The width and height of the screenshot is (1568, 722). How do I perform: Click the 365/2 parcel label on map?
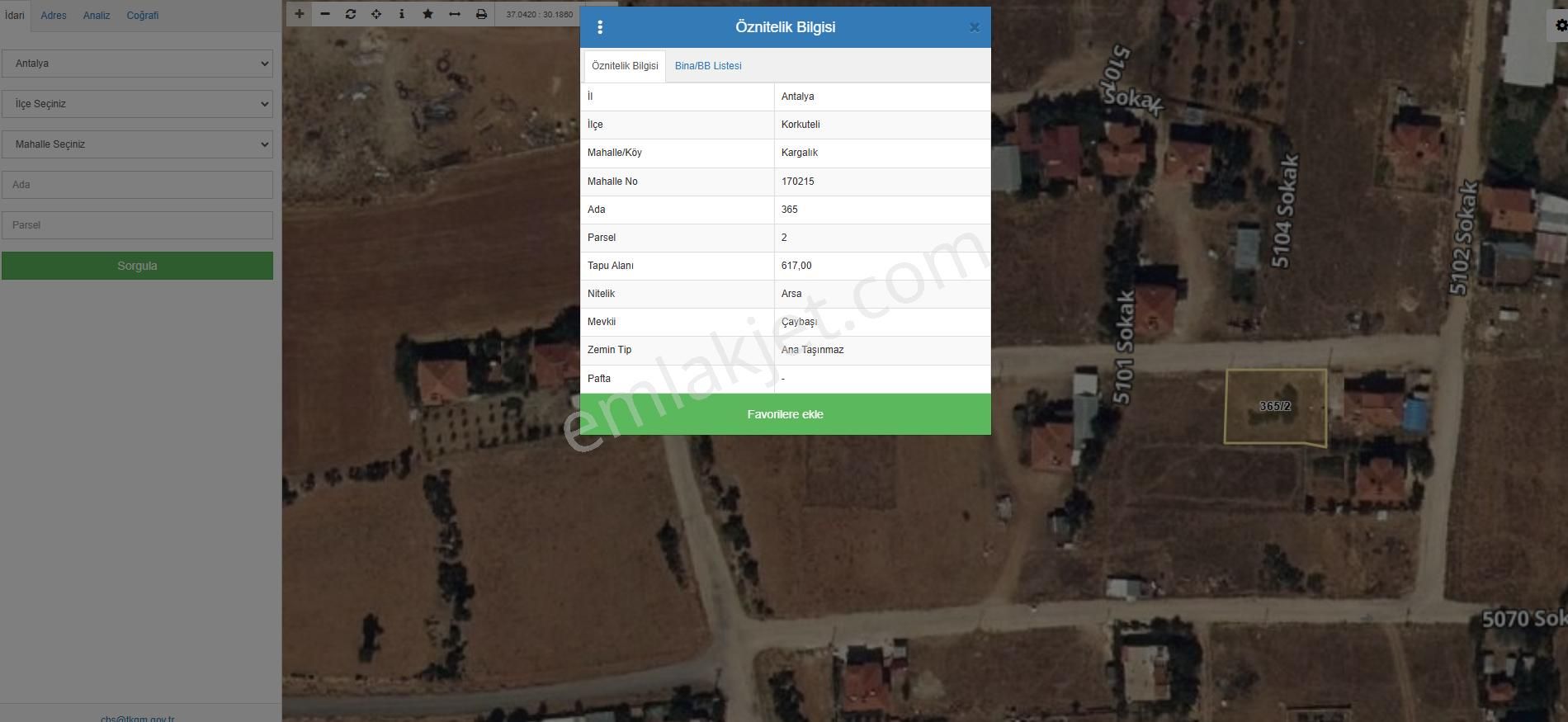click(x=1275, y=406)
